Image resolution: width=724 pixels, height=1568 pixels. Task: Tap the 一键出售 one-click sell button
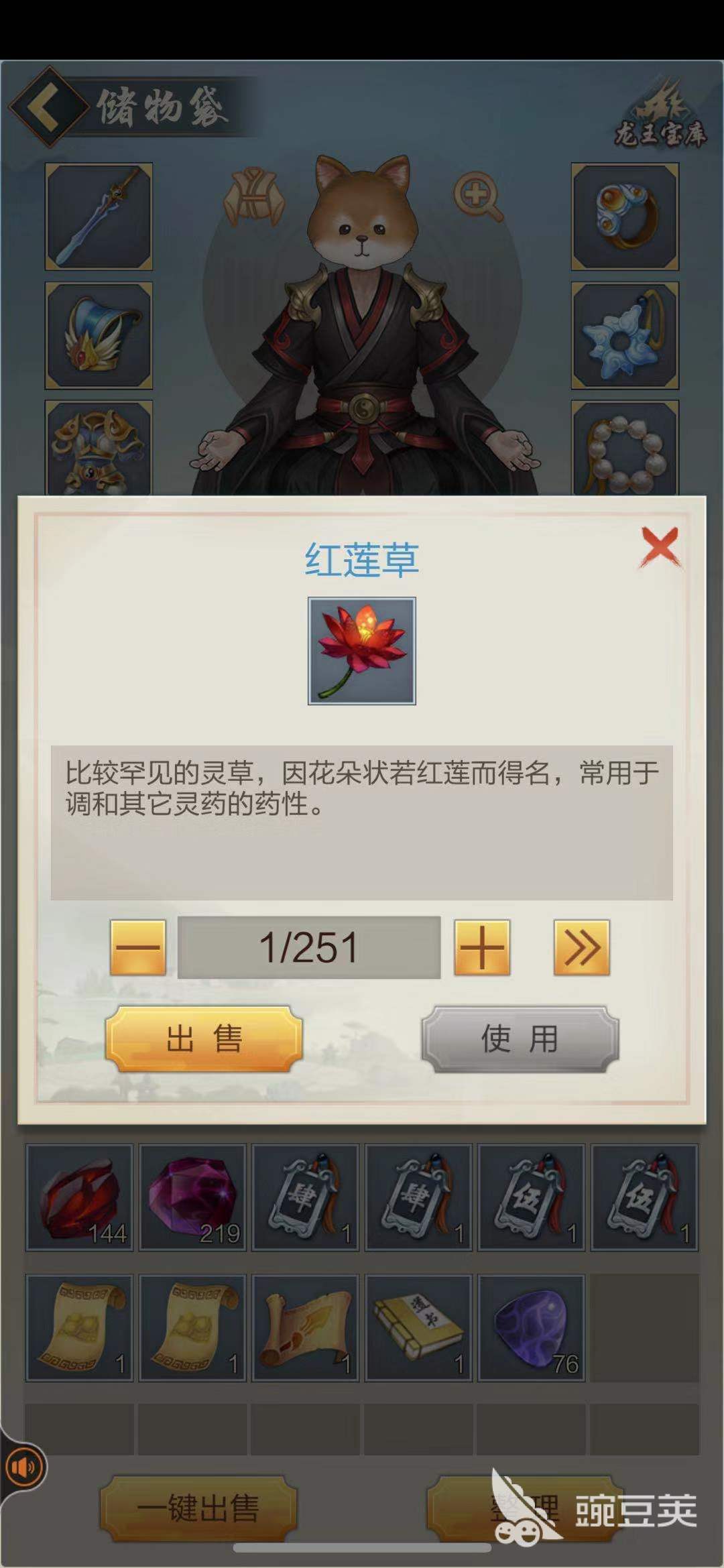pyautogui.click(x=198, y=1508)
